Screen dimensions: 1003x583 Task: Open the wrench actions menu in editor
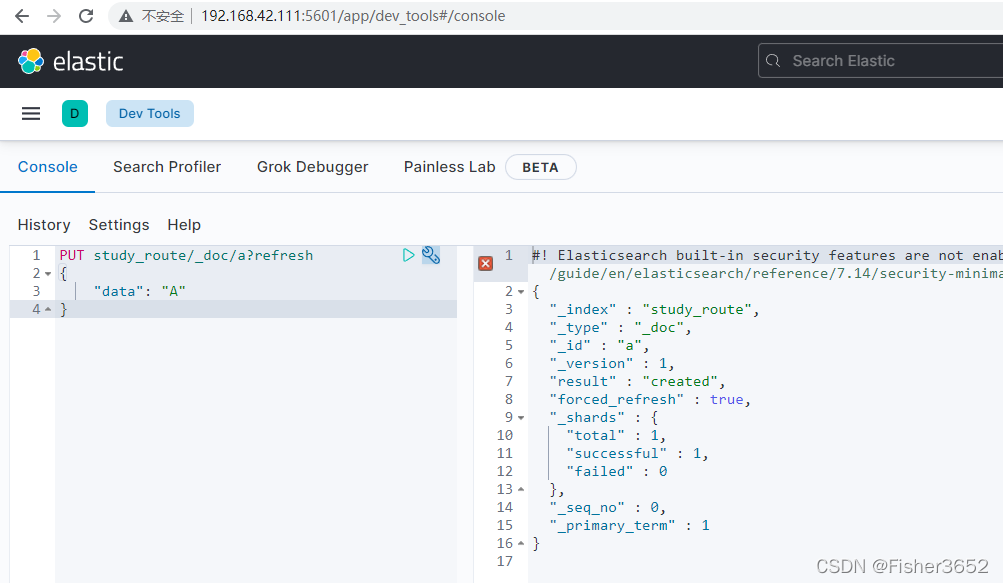[x=431, y=255]
